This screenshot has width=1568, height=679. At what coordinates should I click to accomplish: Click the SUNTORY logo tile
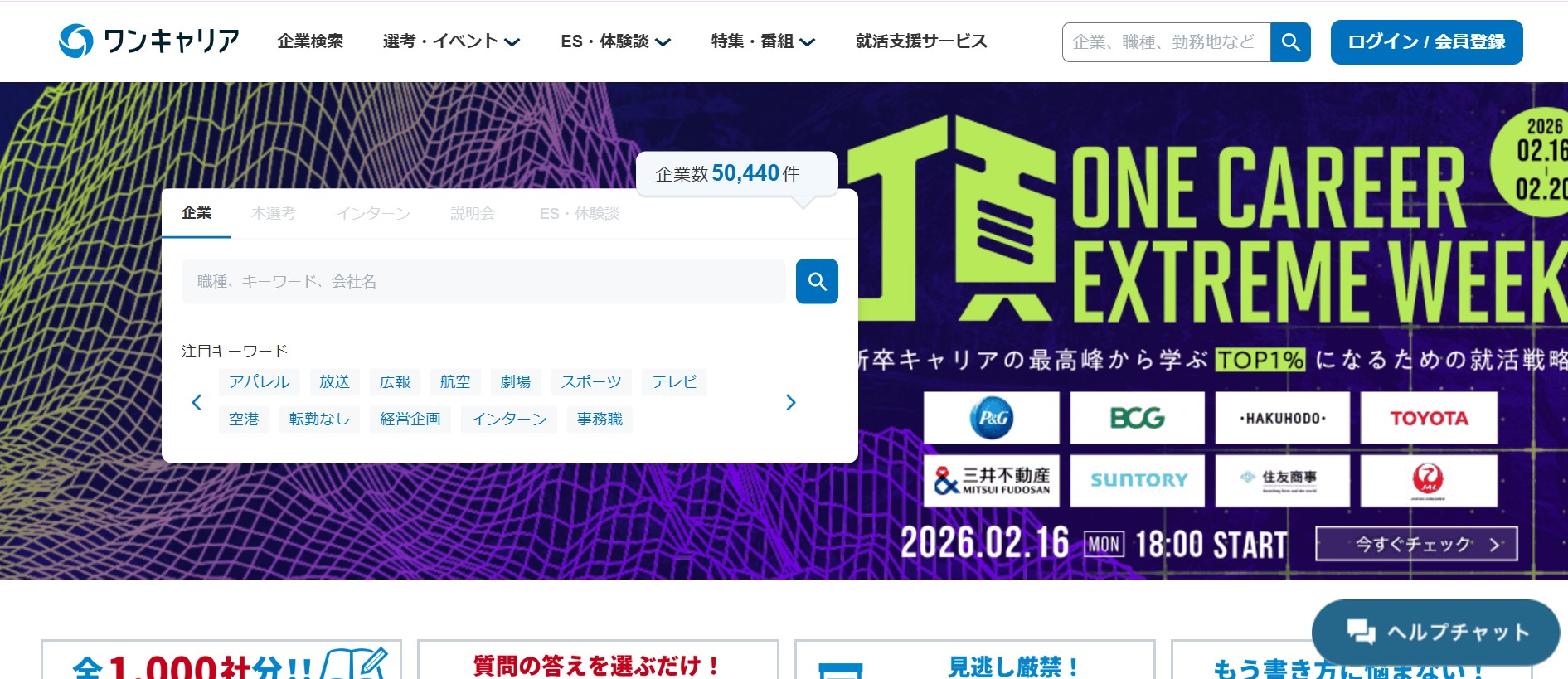point(1138,480)
